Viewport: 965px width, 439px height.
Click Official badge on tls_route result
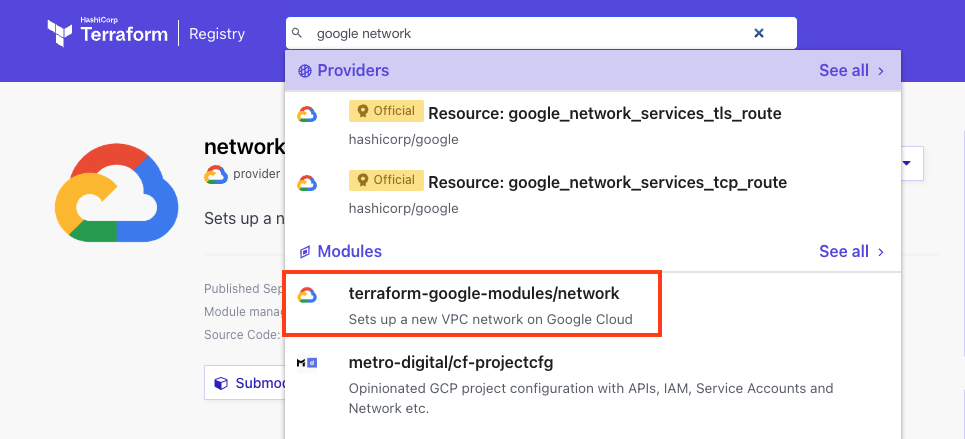pos(386,111)
